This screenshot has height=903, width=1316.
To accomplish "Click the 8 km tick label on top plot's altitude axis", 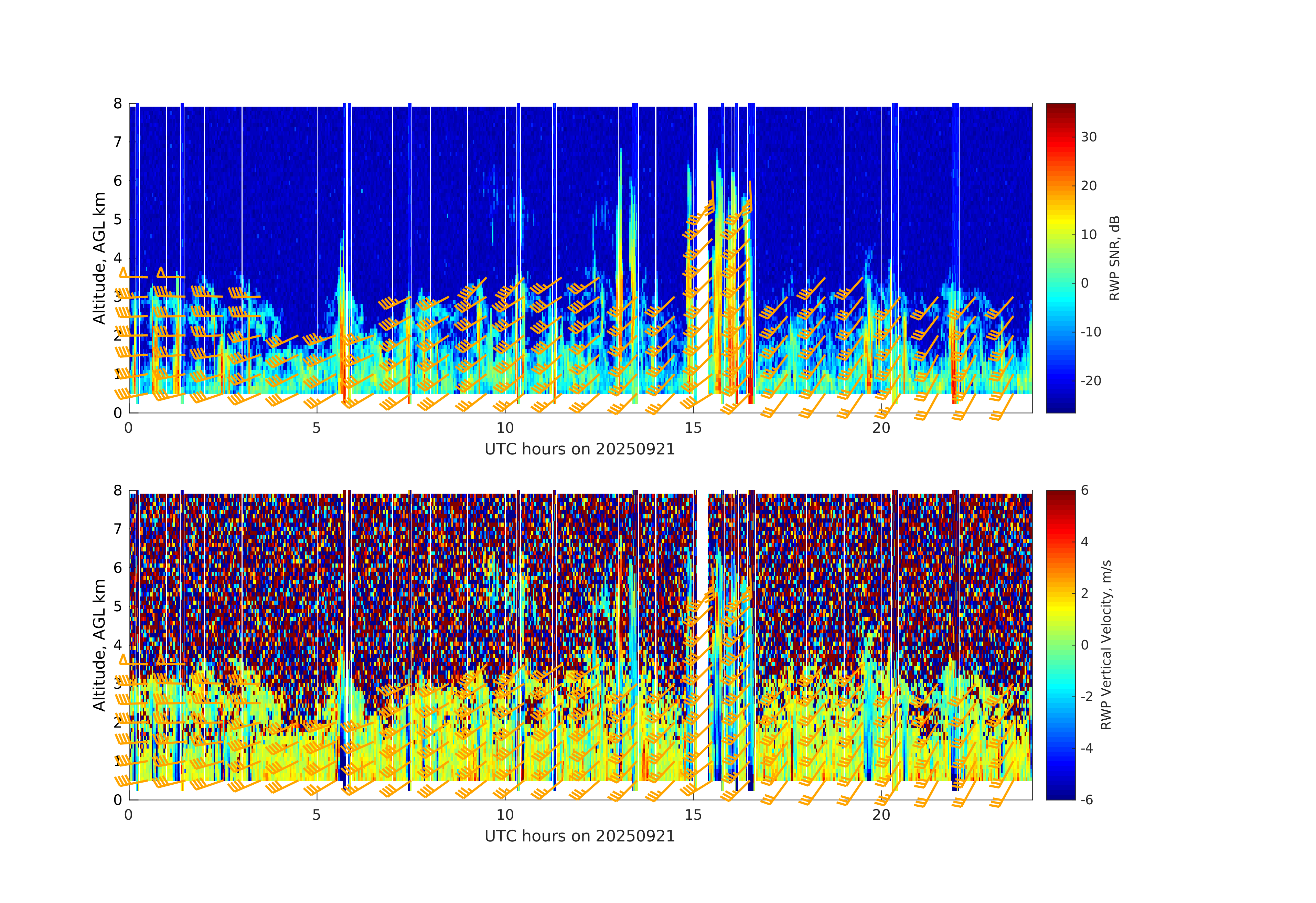I will pyautogui.click(x=118, y=104).
